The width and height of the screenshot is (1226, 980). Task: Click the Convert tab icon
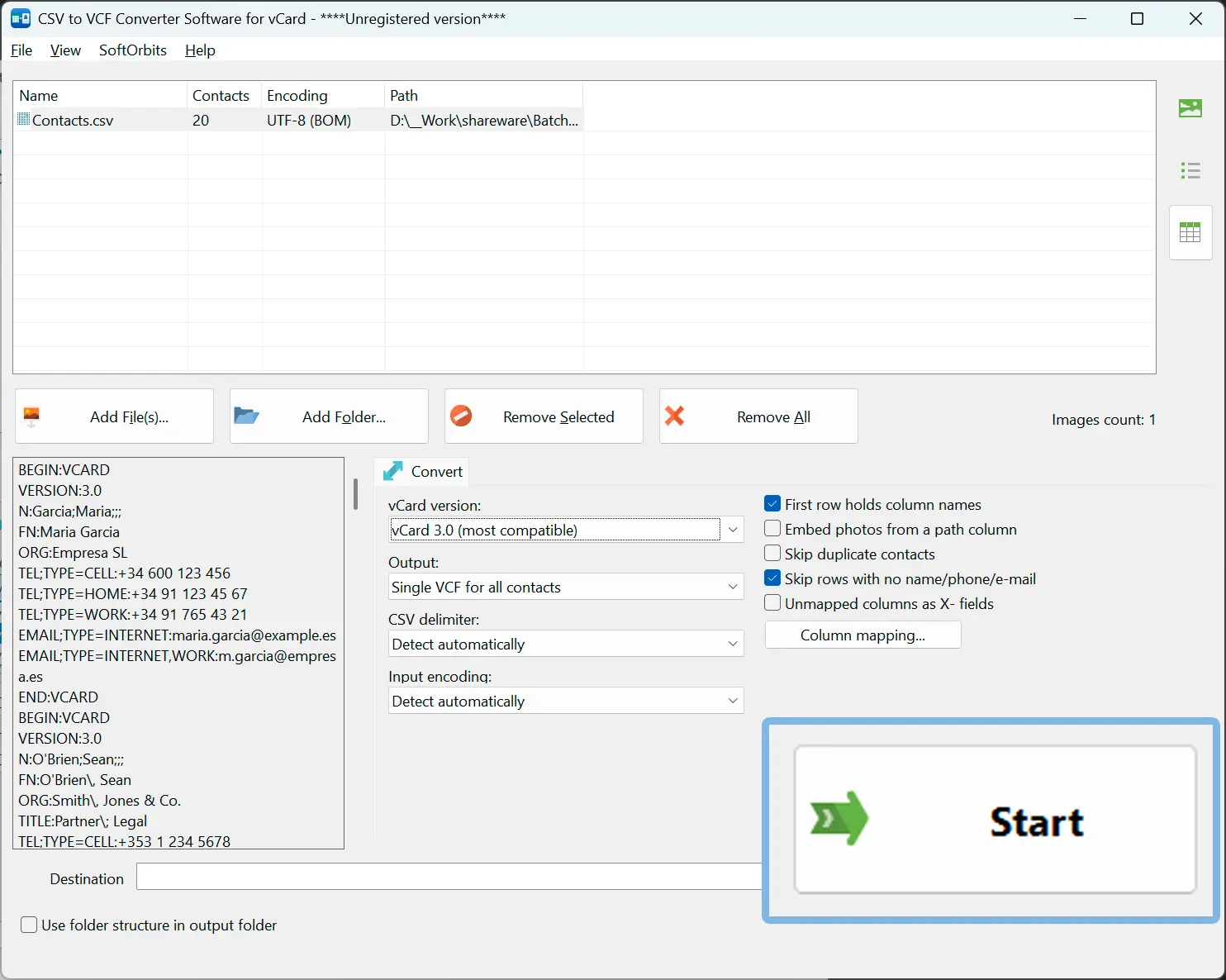tap(393, 471)
